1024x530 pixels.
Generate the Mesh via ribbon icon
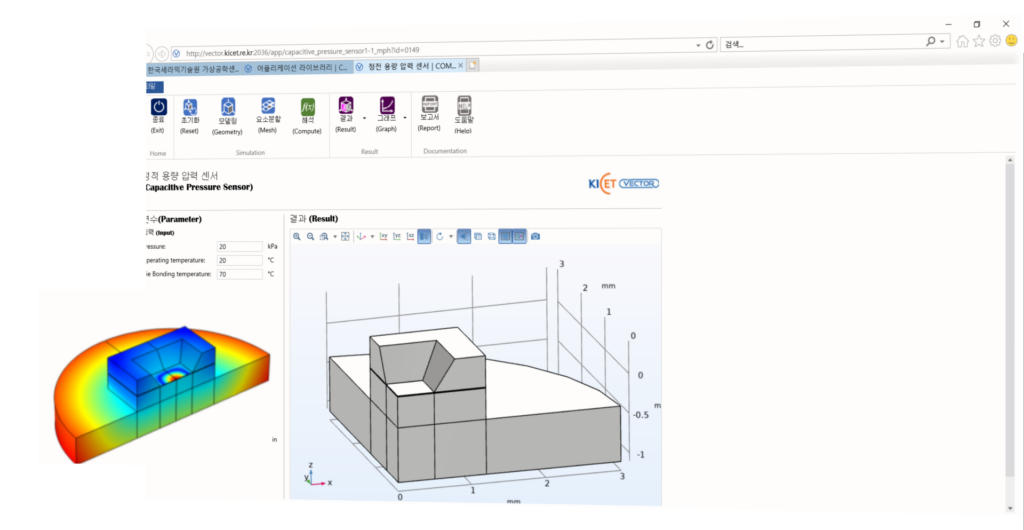tap(268, 107)
